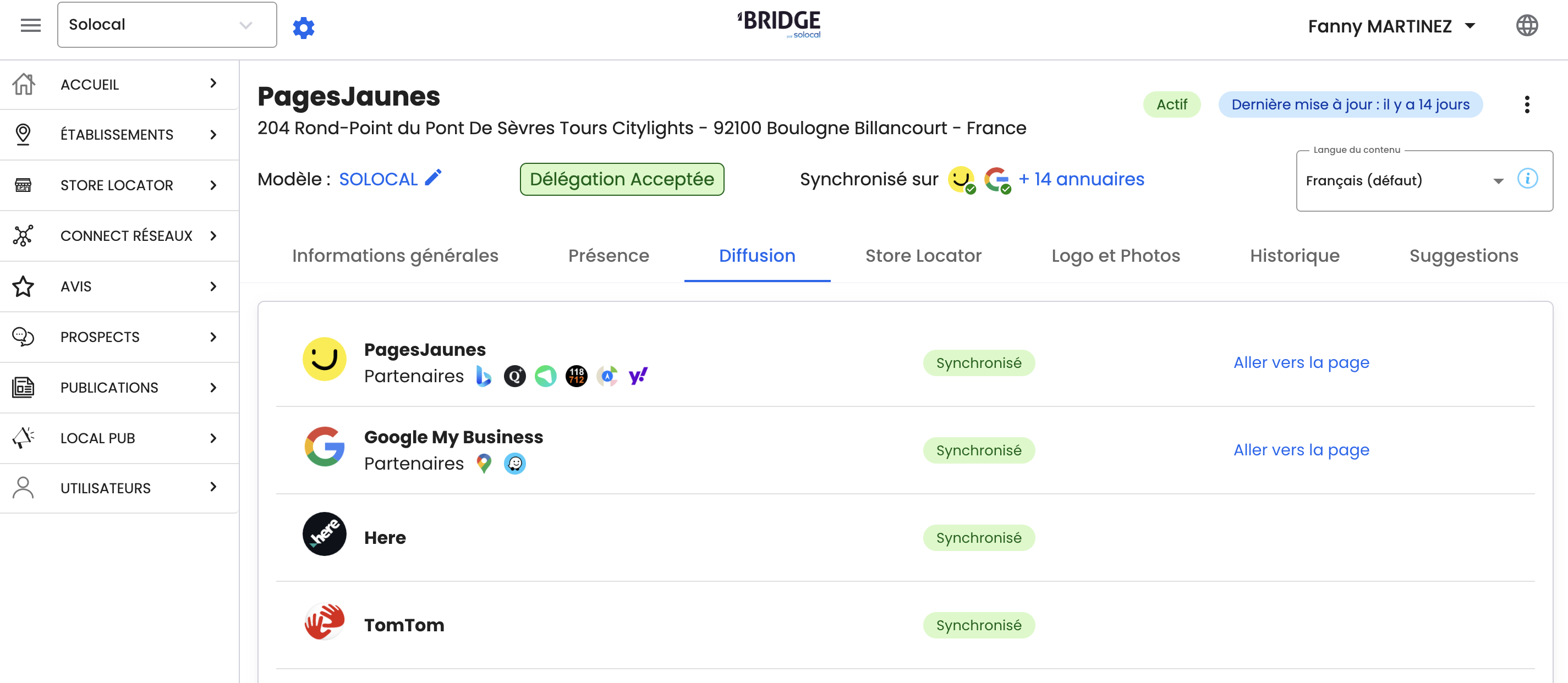Click the Yahoo partner icon
The width and height of the screenshot is (1568, 683).
pos(638,376)
